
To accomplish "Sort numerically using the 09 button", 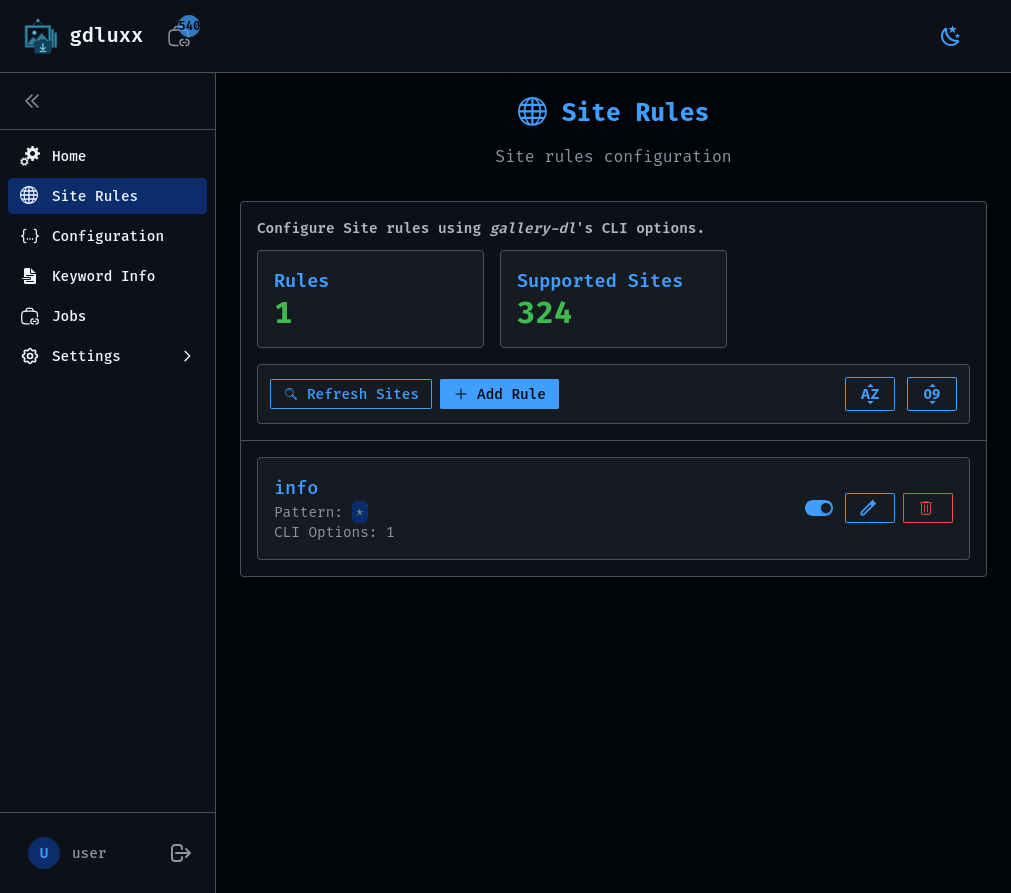I will point(931,393).
